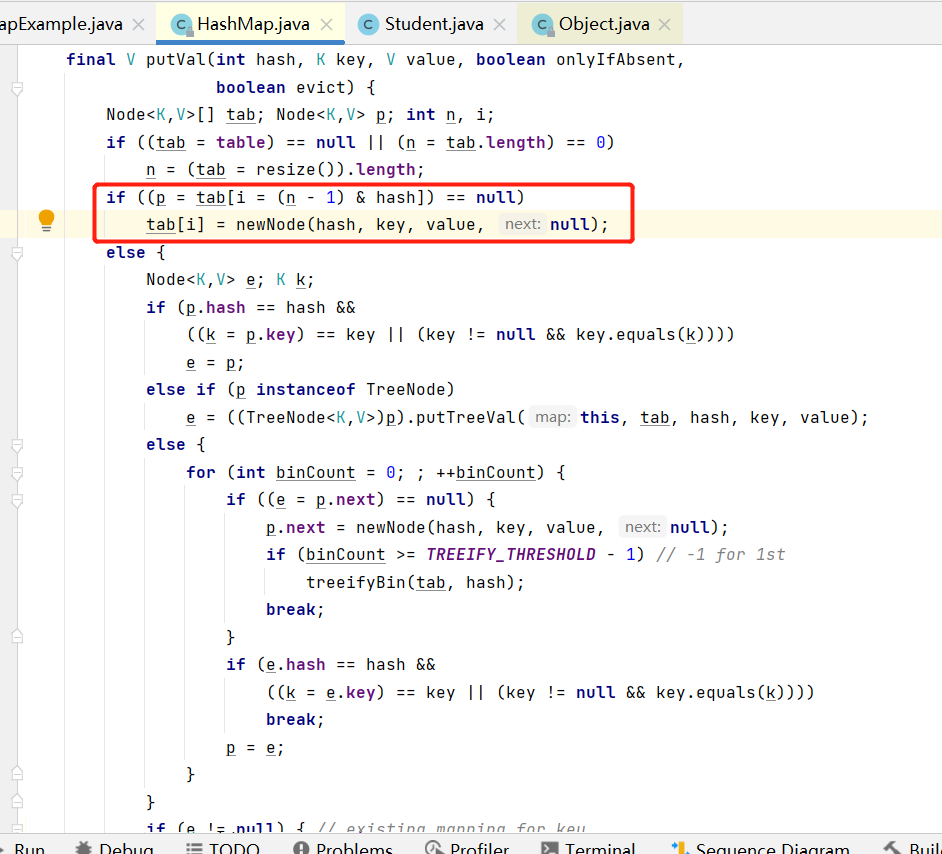Click '++binCount' in the for loop
The height and width of the screenshot is (854, 942).
(x=485, y=473)
